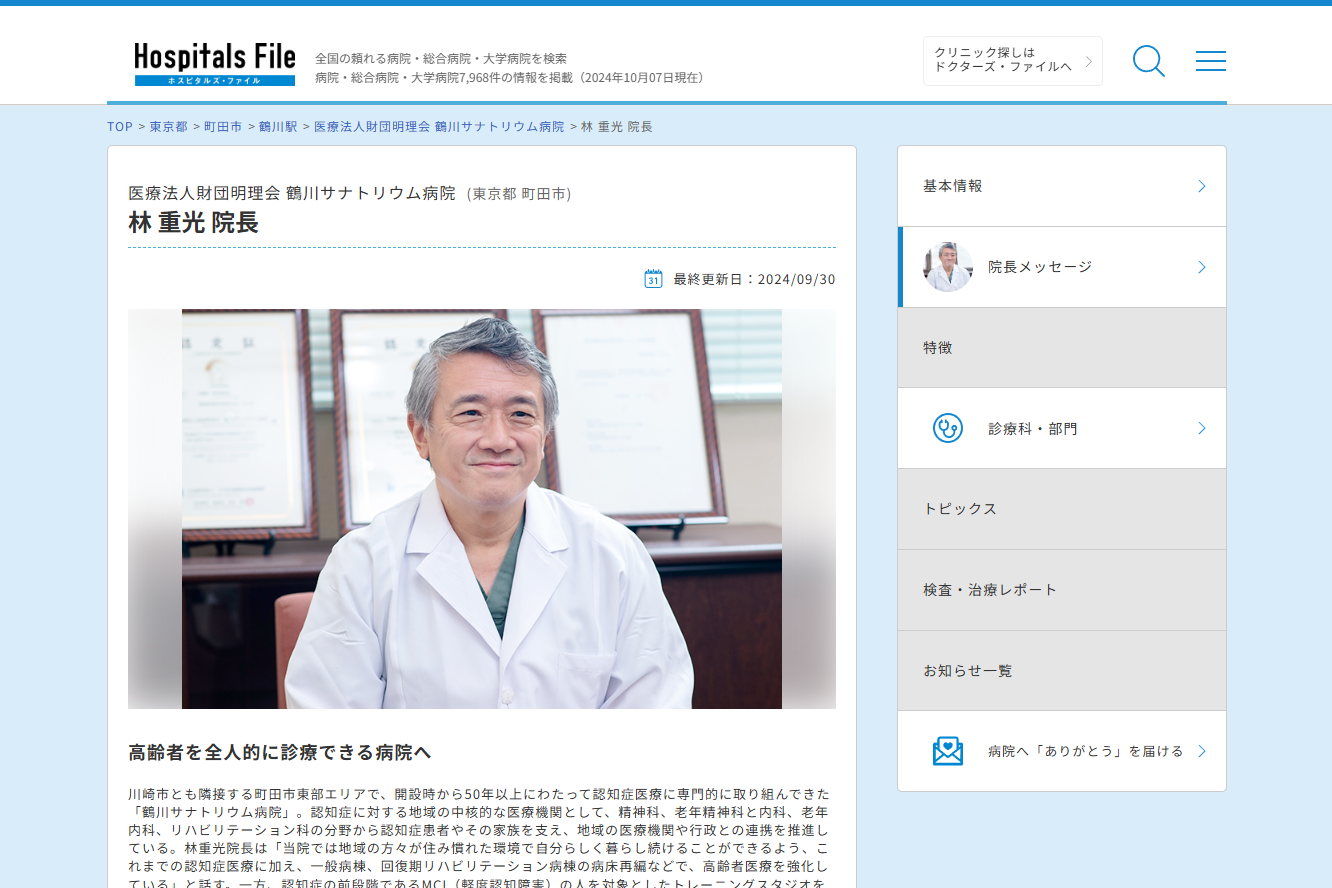Viewport: 1332px width, 888px height.
Task: Click chevron arrow on 院長メッセージ row
Action: (x=1201, y=267)
